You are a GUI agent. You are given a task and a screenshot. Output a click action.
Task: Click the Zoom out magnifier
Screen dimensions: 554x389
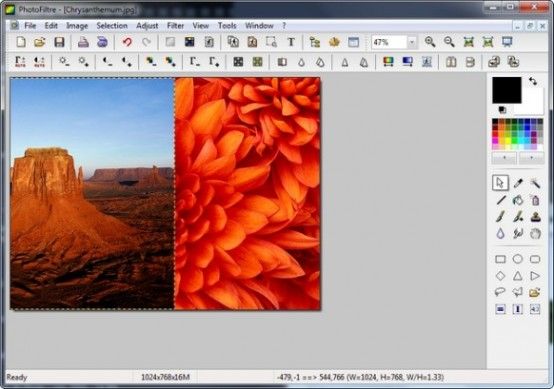pyautogui.click(x=449, y=42)
